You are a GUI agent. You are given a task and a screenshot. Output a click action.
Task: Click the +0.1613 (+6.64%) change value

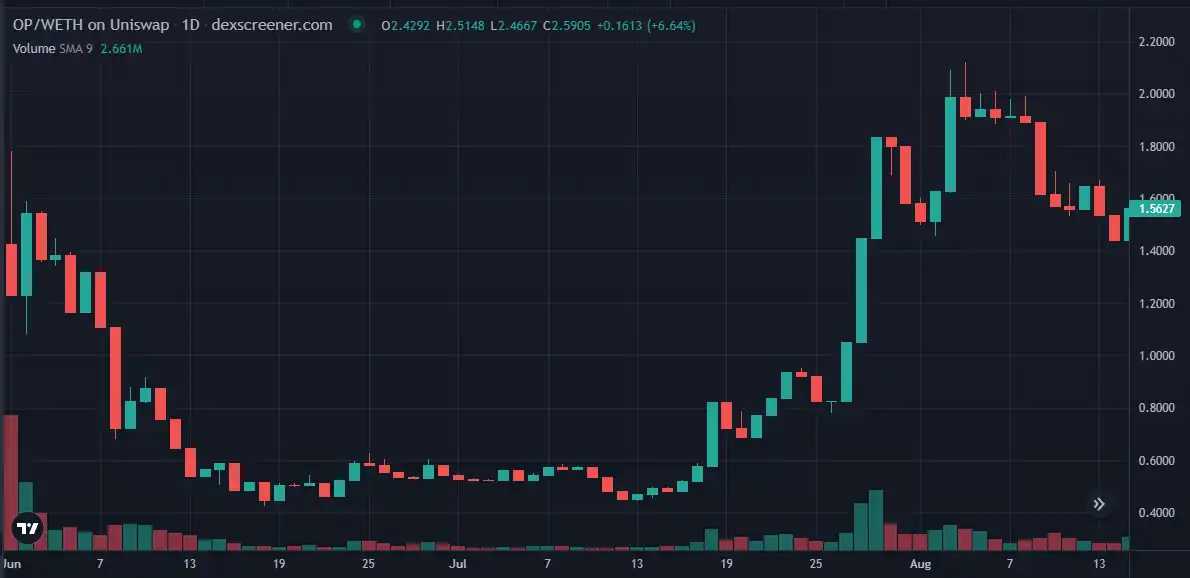647,25
